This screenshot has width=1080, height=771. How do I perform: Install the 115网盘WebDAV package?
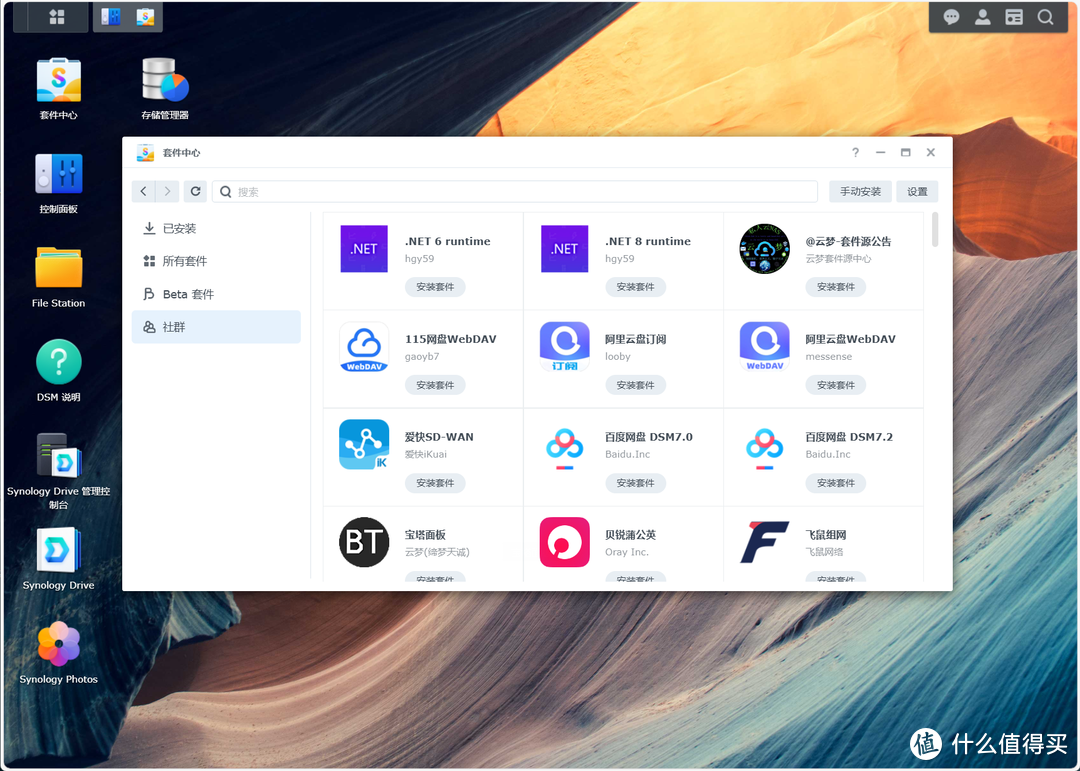point(435,385)
